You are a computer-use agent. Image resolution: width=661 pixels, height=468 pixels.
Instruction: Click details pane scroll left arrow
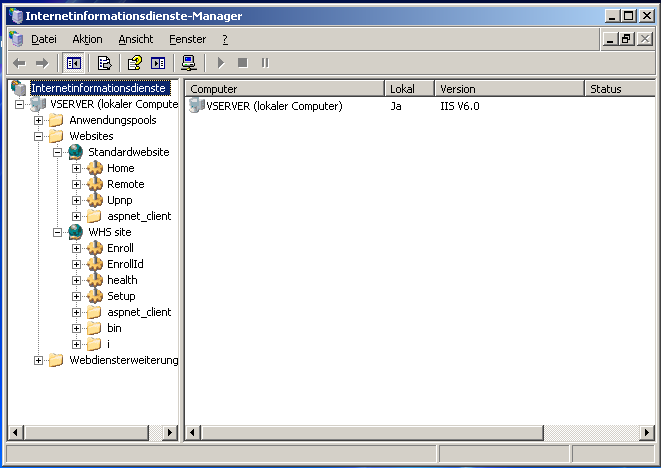pos(193,433)
